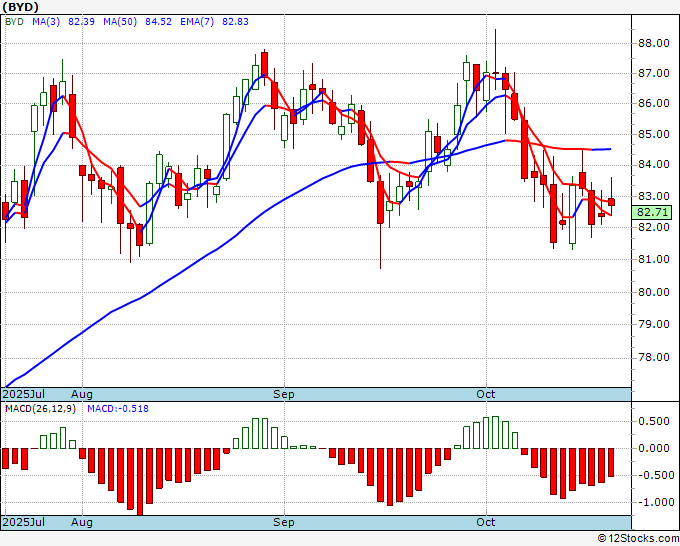Click the MACD(26,12,9) indicator label
680x546 pixels.
40,409
